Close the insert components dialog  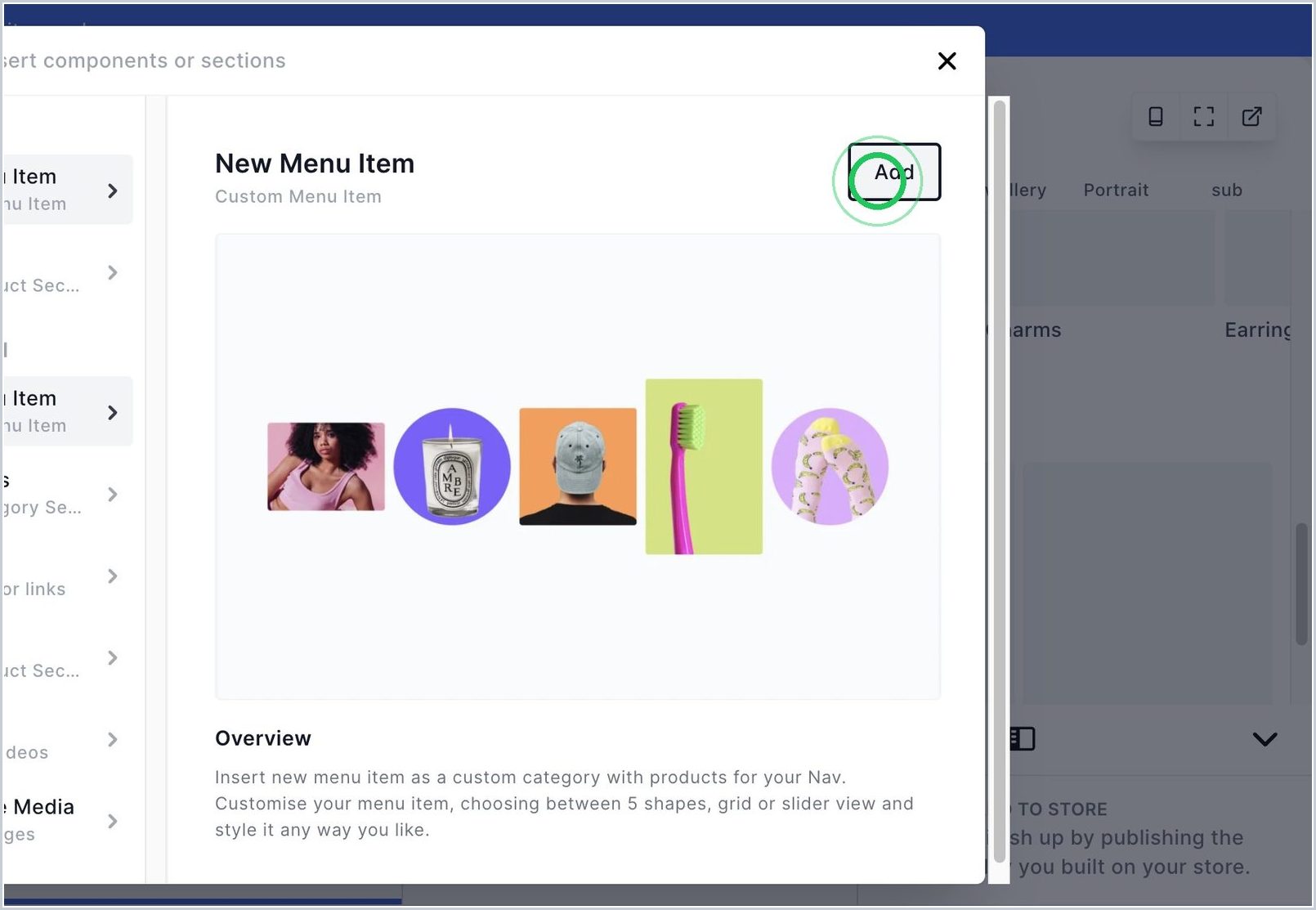947,61
